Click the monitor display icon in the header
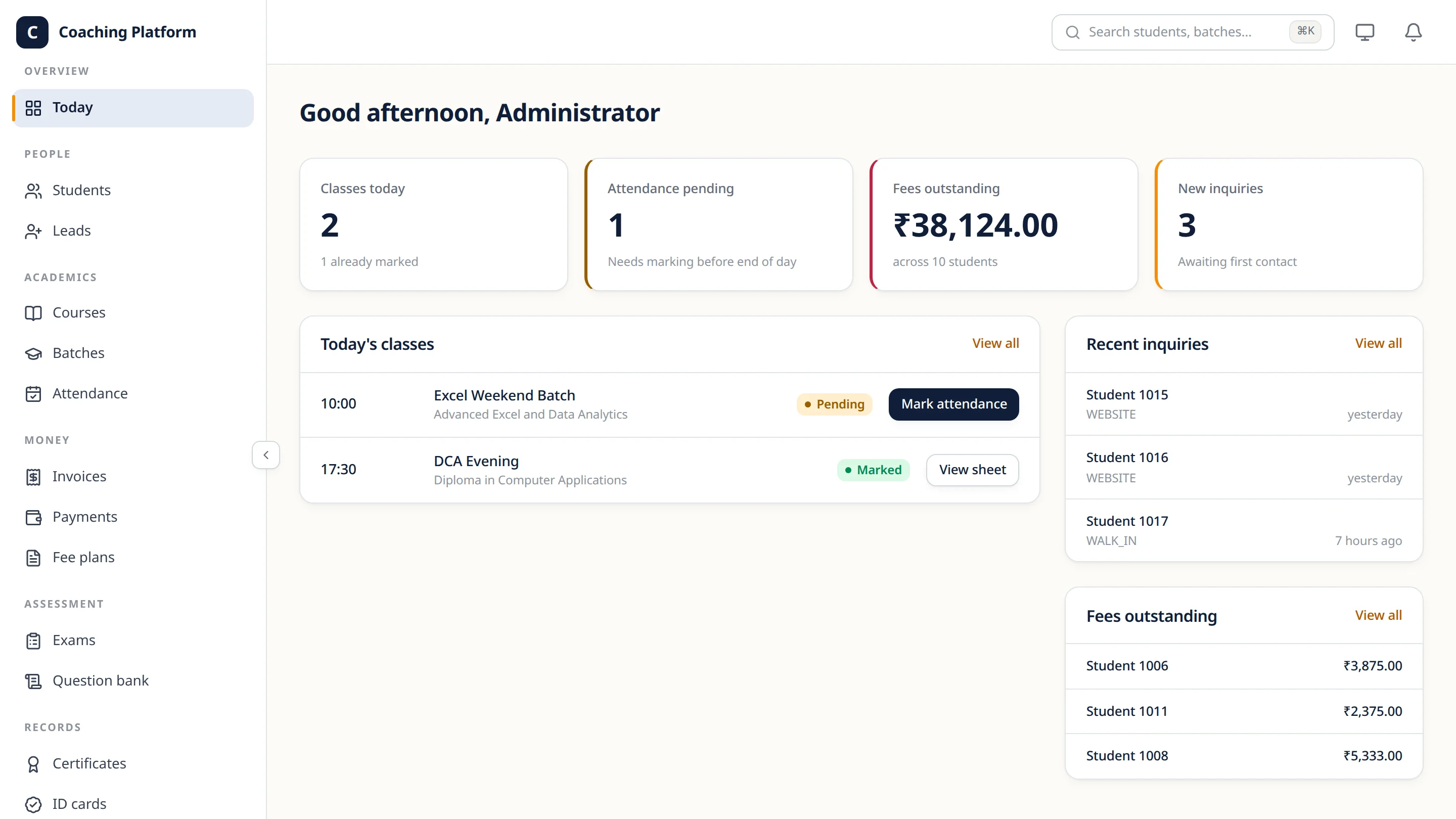 (x=1364, y=32)
